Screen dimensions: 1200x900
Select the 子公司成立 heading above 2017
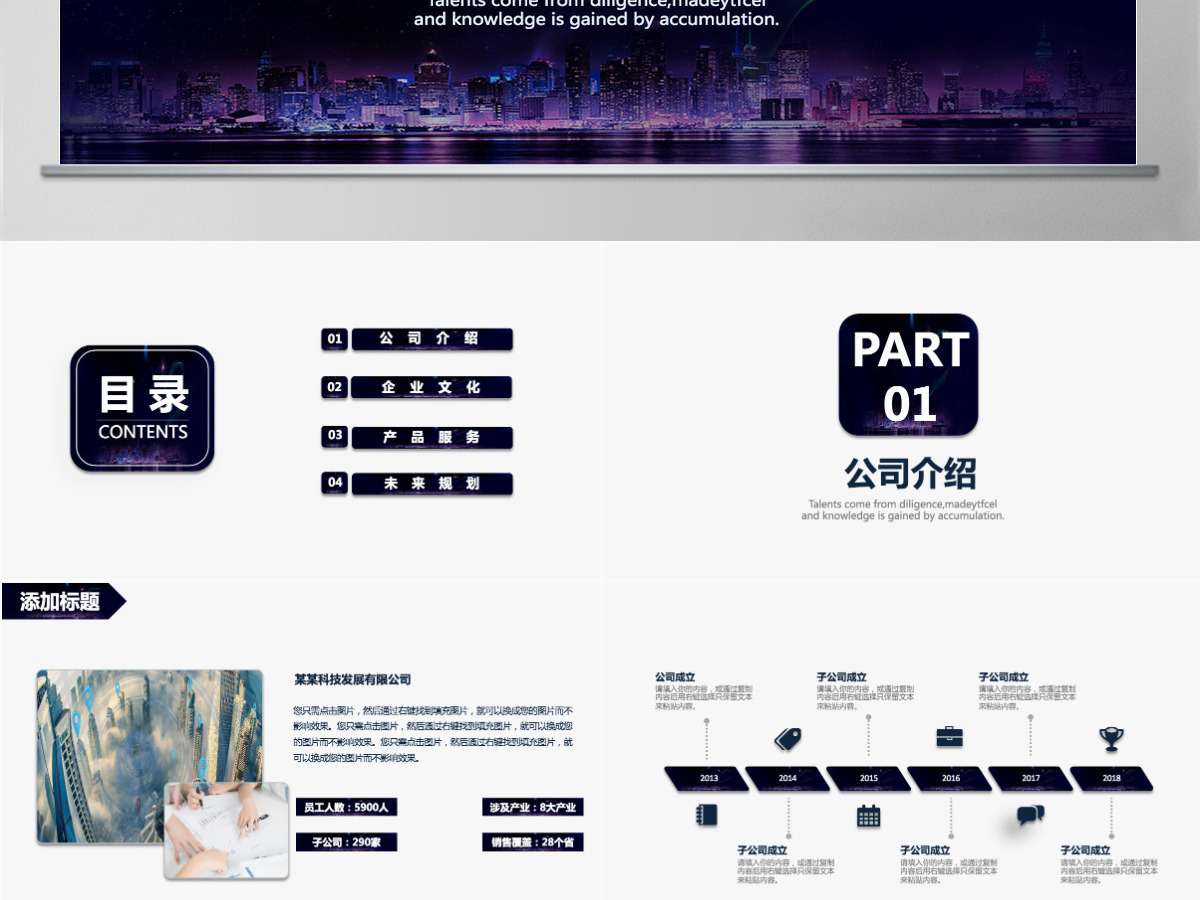pos(1004,677)
